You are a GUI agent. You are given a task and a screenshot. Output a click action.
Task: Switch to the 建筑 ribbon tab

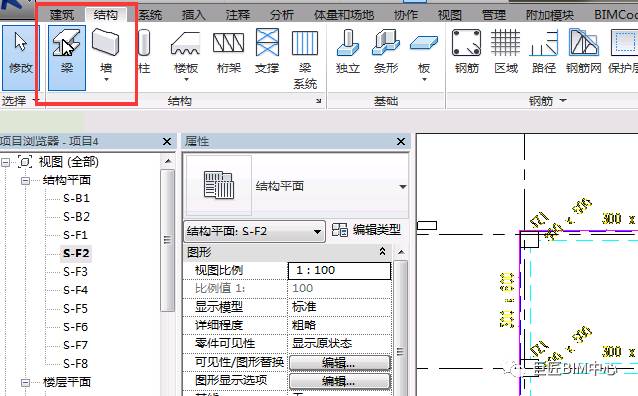point(62,15)
